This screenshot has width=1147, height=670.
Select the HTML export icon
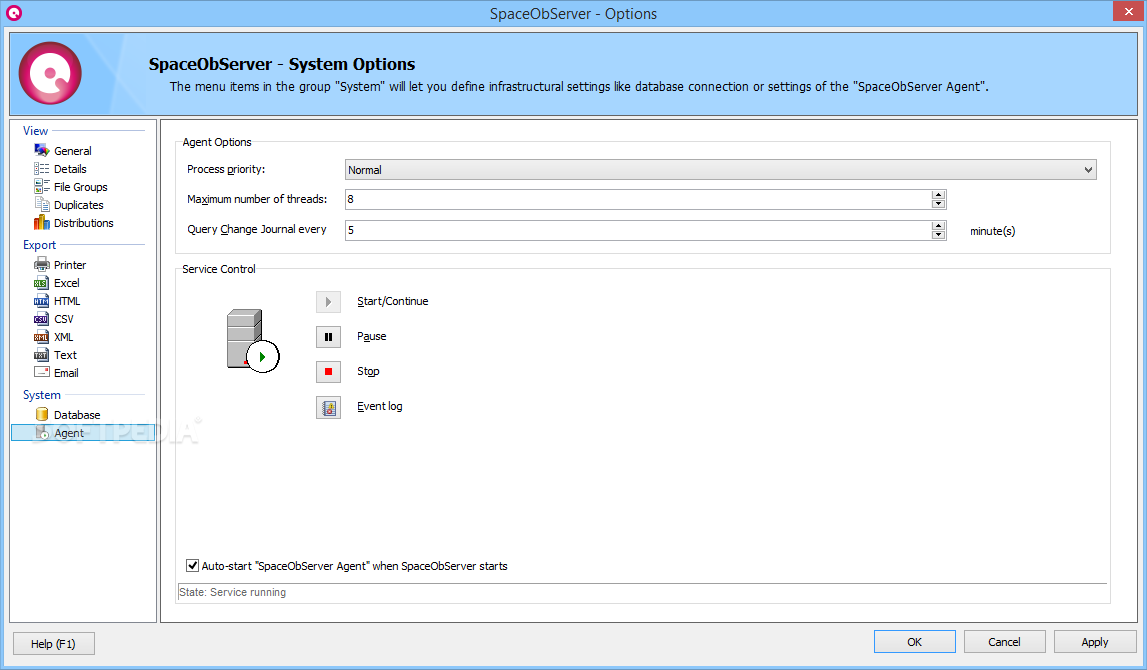pyautogui.click(x=42, y=301)
